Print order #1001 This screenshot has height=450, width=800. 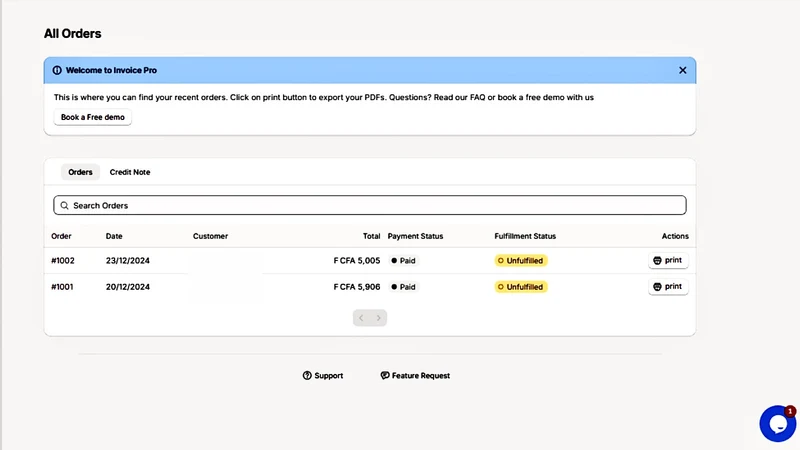668,287
